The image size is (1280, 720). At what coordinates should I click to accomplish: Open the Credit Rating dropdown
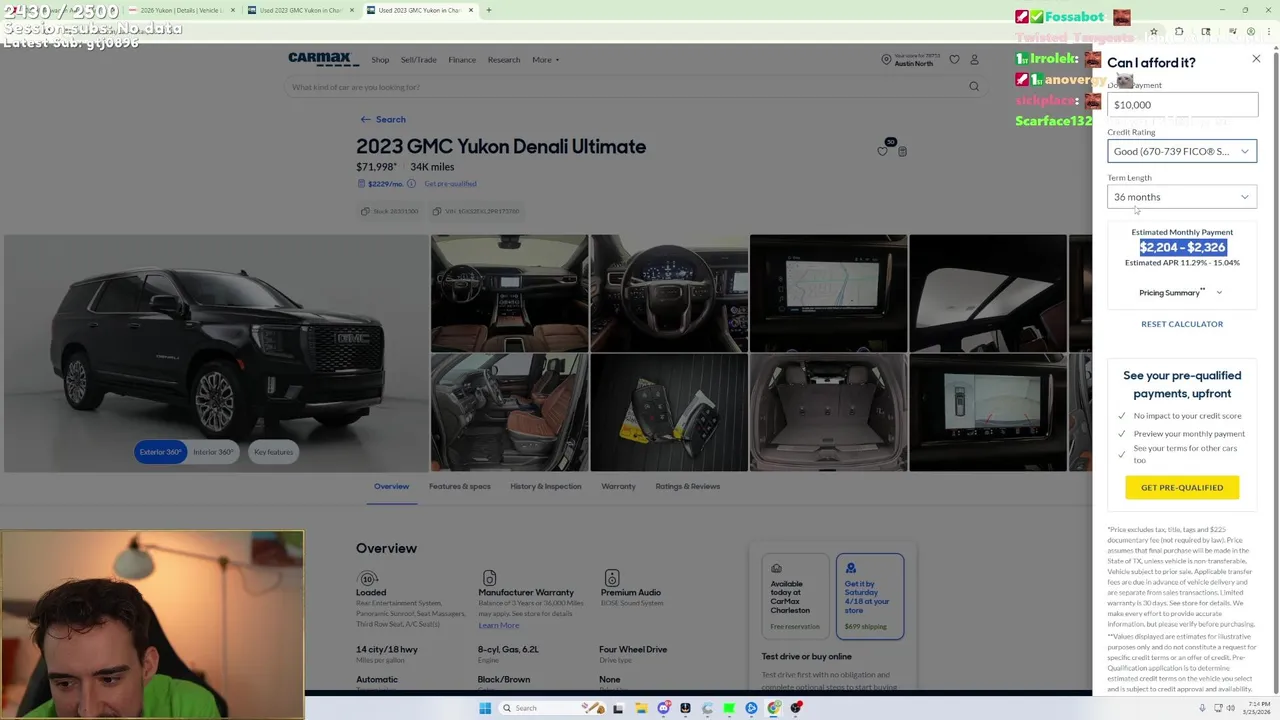tap(1182, 151)
